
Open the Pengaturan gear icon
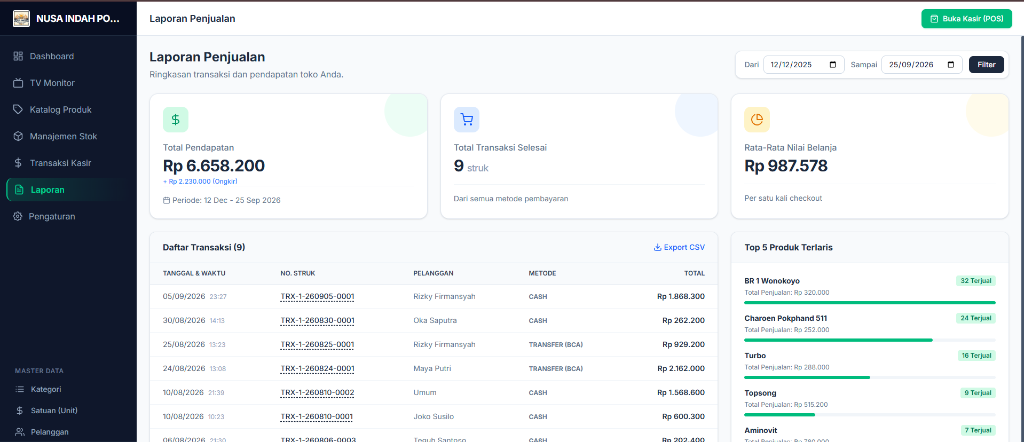[x=18, y=216]
